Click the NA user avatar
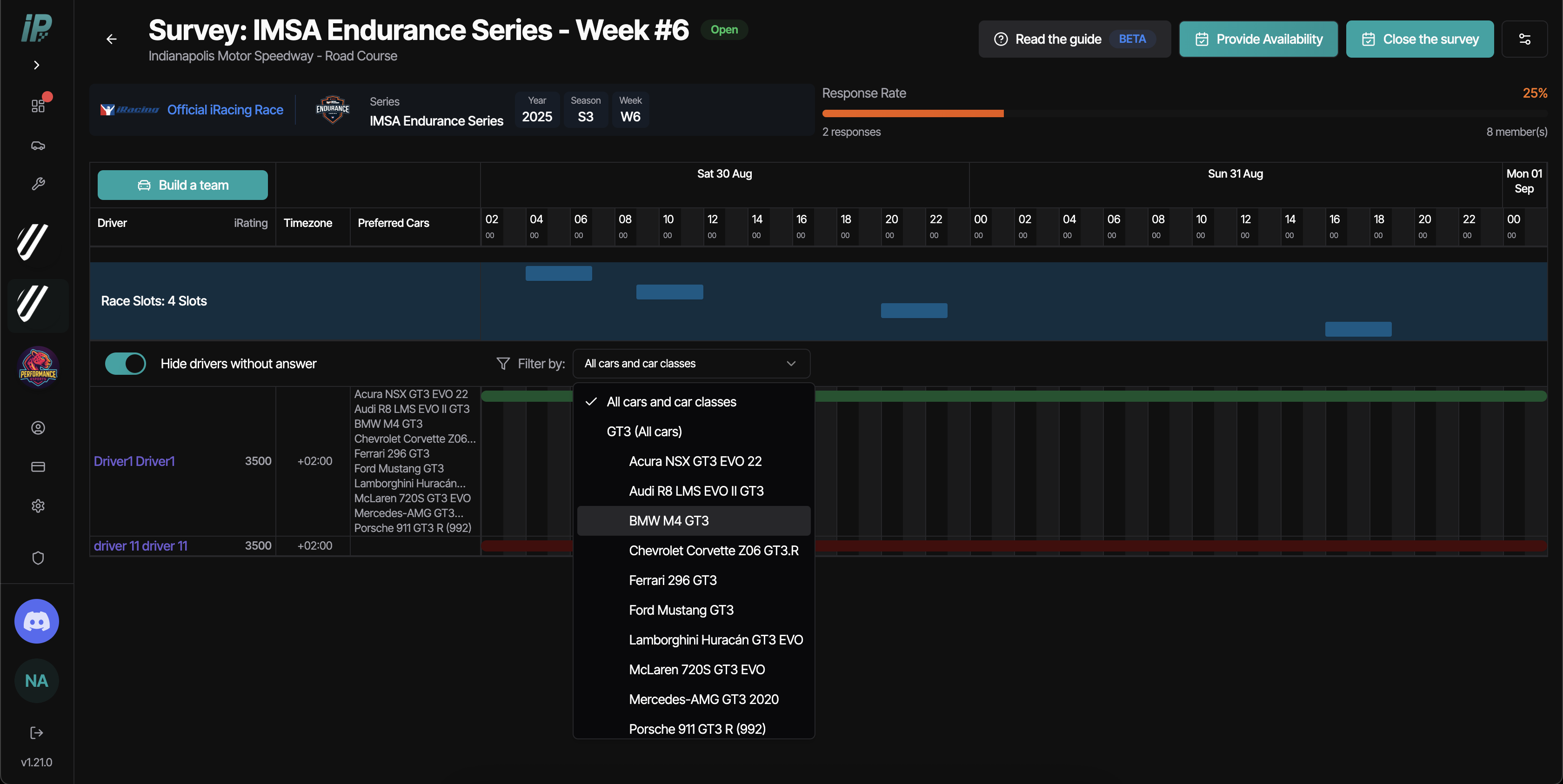 coord(37,681)
